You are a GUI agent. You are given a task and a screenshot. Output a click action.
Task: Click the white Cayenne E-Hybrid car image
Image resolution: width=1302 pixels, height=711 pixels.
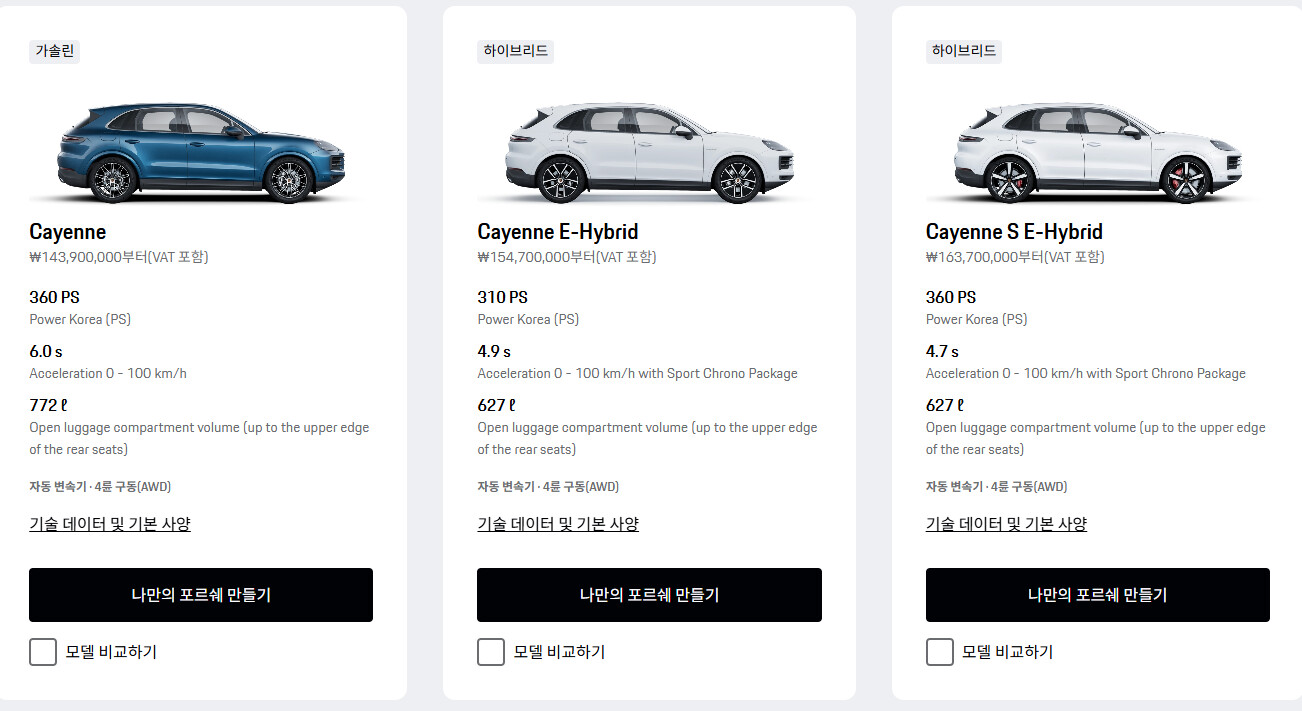click(649, 152)
